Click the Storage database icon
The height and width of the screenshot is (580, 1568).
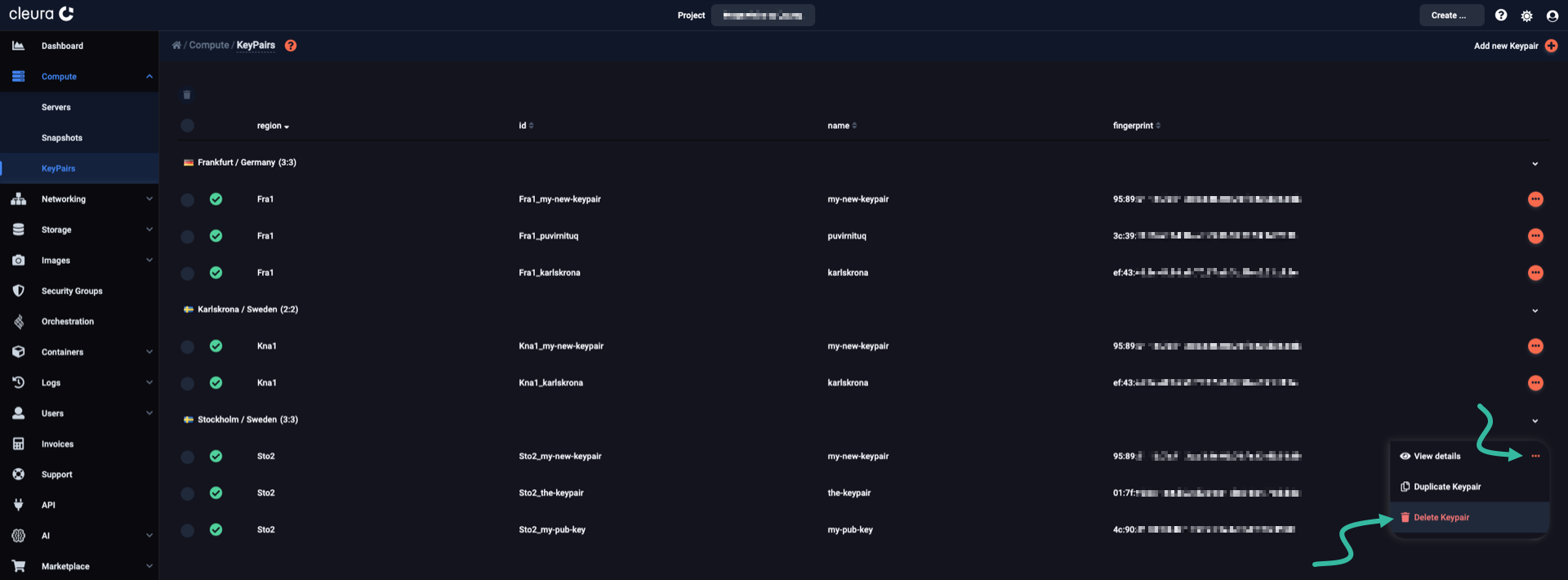[x=18, y=230]
